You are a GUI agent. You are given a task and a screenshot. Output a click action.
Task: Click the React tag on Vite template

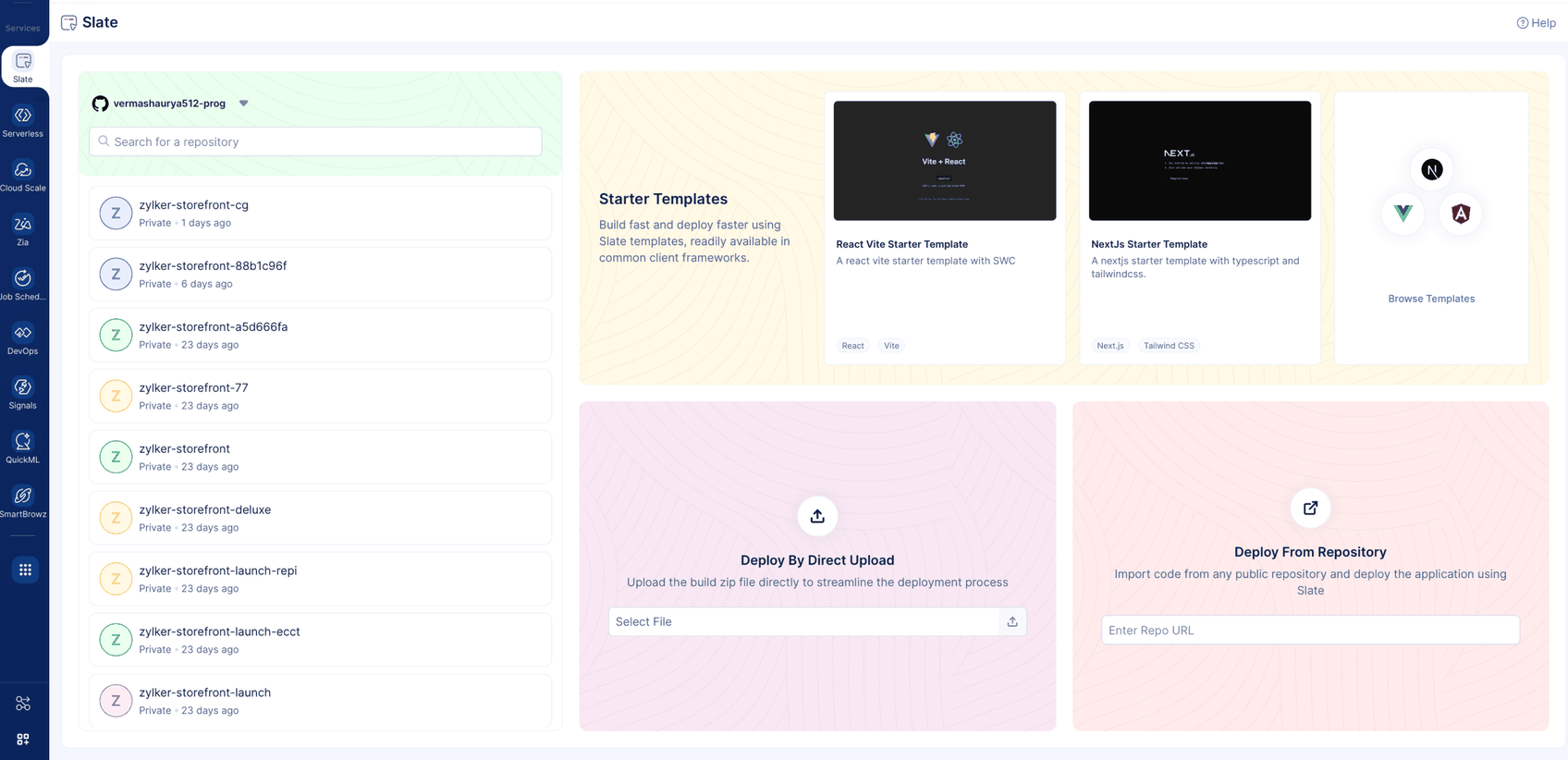pos(852,346)
